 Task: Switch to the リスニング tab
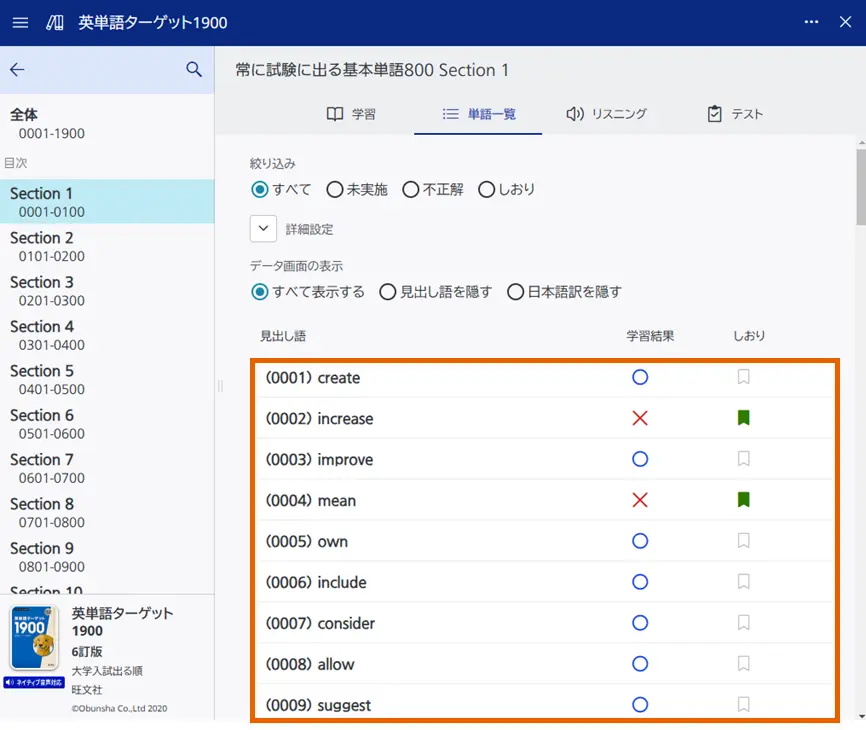pyautogui.click(x=606, y=114)
